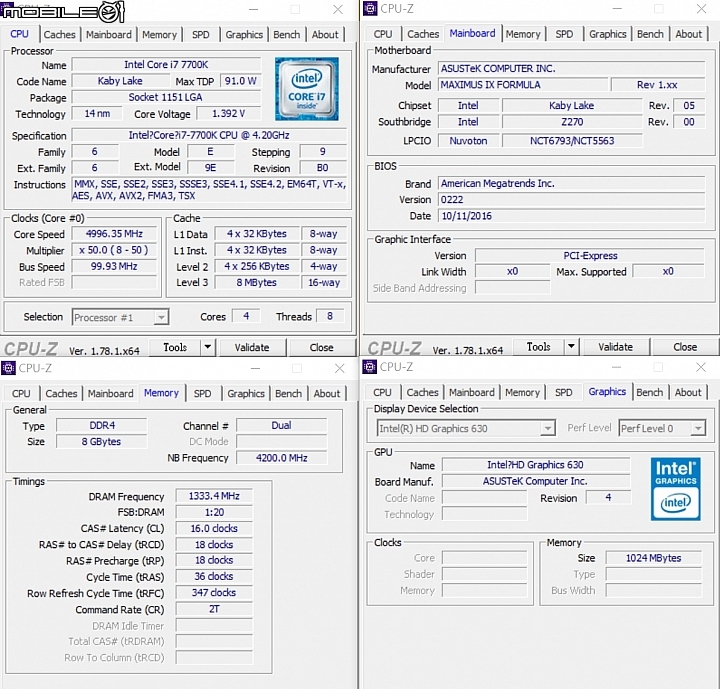This screenshot has width=720, height=689.
Task: Click NB Frequency 4200.0 MHz value
Action: pyautogui.click(x=281, y=458)
